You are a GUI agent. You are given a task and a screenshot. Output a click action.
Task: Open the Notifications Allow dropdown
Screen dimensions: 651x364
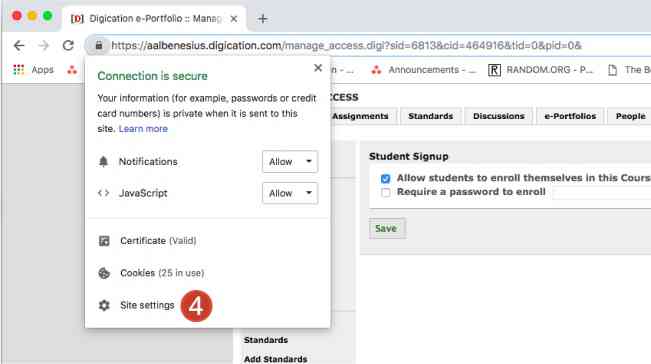tap(290, 161)
